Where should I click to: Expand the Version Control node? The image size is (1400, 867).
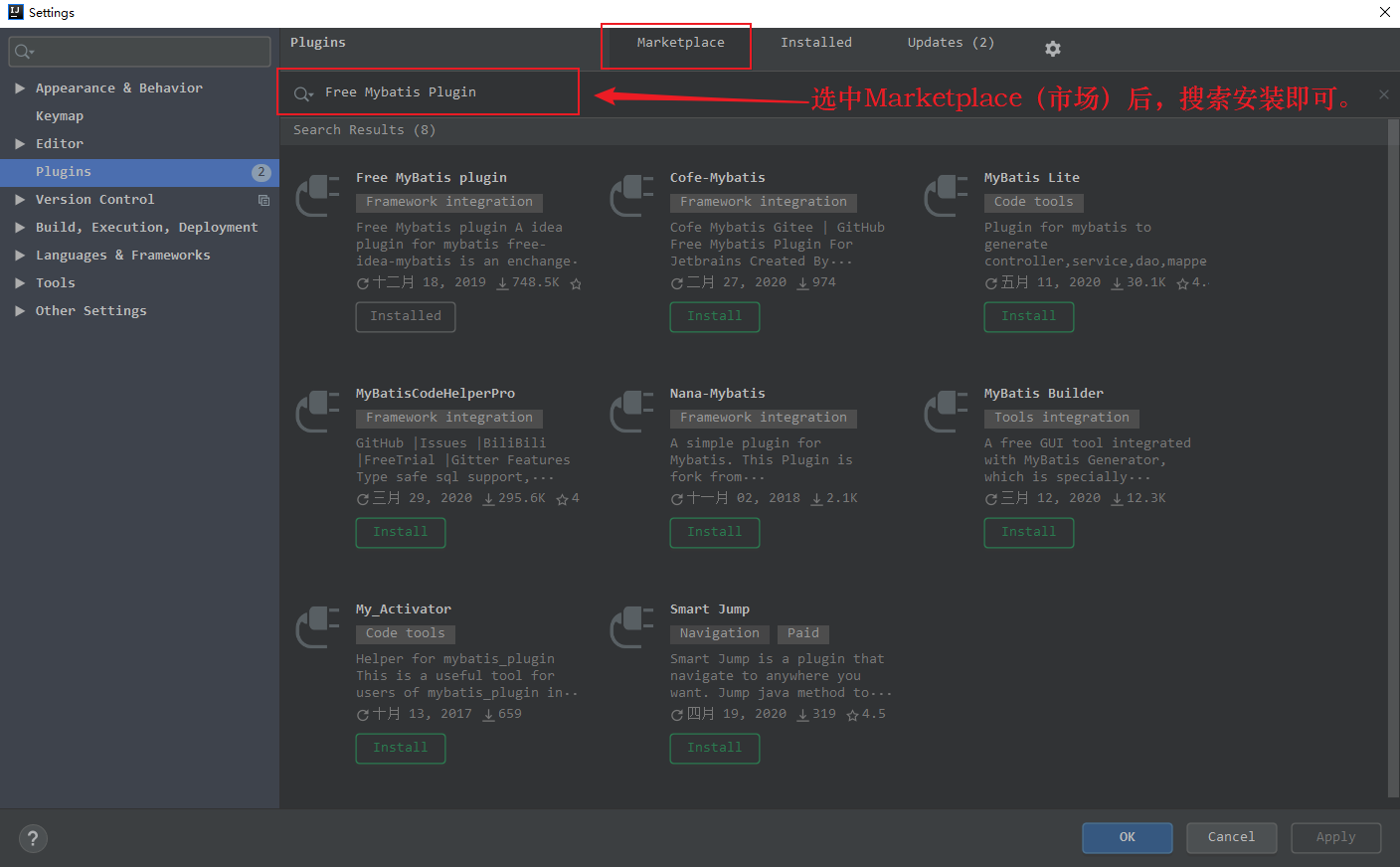point(20,200)
